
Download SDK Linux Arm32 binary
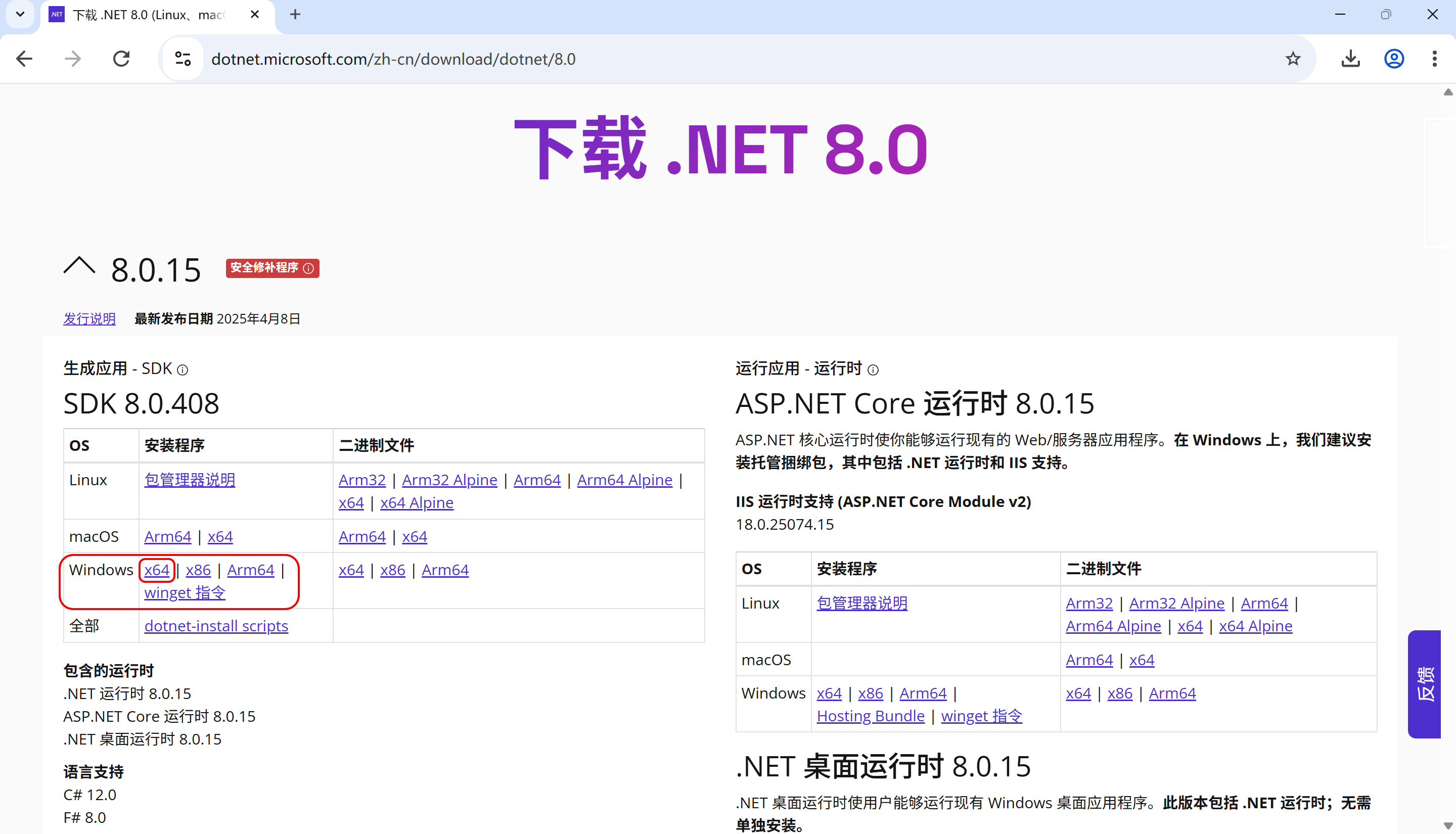click(x=362, y=480)
